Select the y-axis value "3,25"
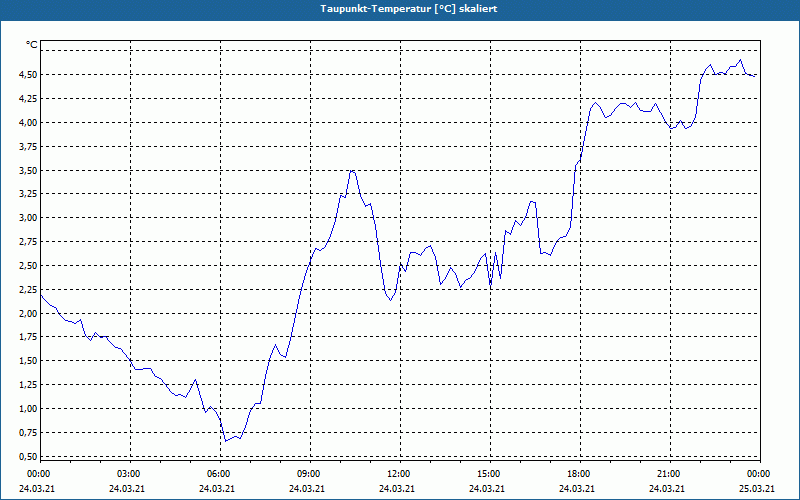Image resolution: width=800 pixels, height=500 pixels. 29,194
